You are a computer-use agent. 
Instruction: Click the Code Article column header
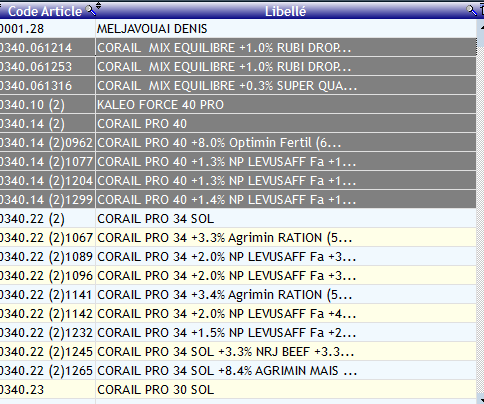45,11
